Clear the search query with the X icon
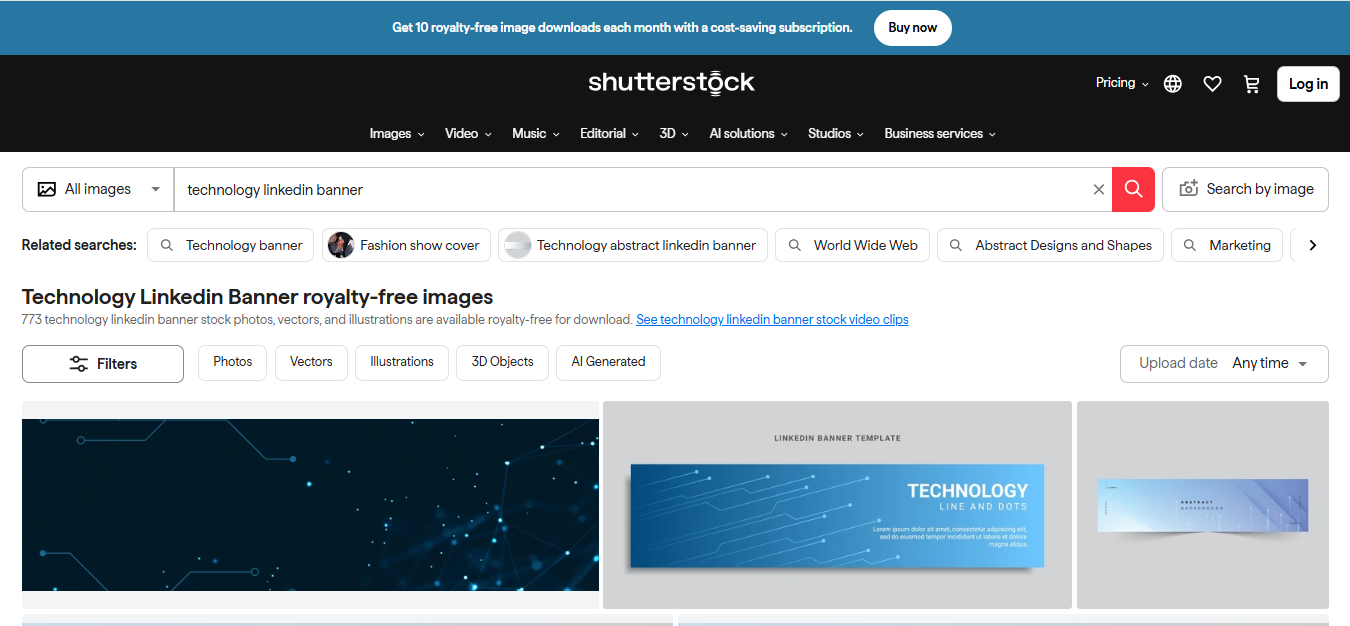This screenshot has height=626, width=1350. (1098, 189)
